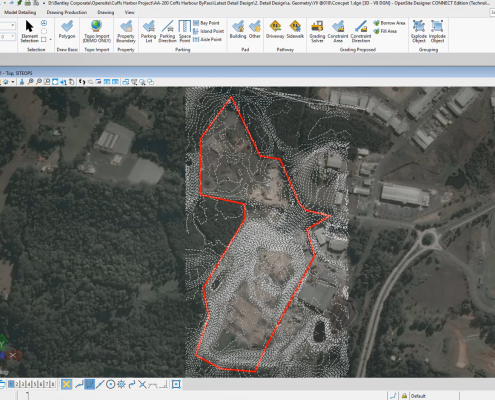Image resolution: width=495 pixels, height=400 pixels.
Task: Select the circle selection mode icon
Action: [44, 31]
